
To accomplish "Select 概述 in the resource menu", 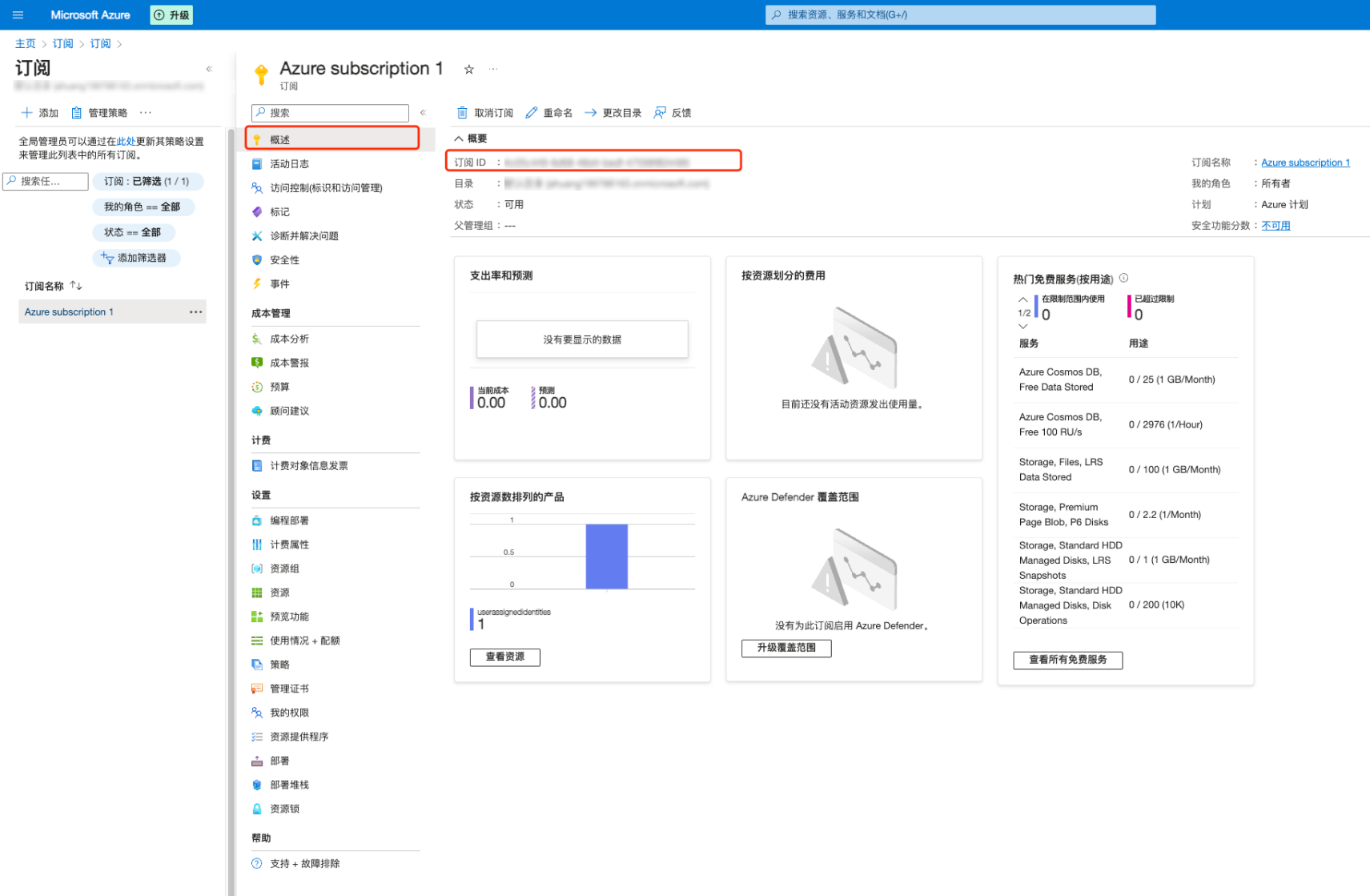I will 332,139.
